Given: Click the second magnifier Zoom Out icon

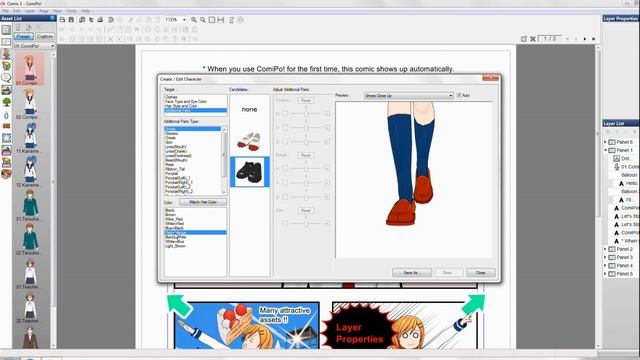Looking at the screenshot, I should 203,20.
